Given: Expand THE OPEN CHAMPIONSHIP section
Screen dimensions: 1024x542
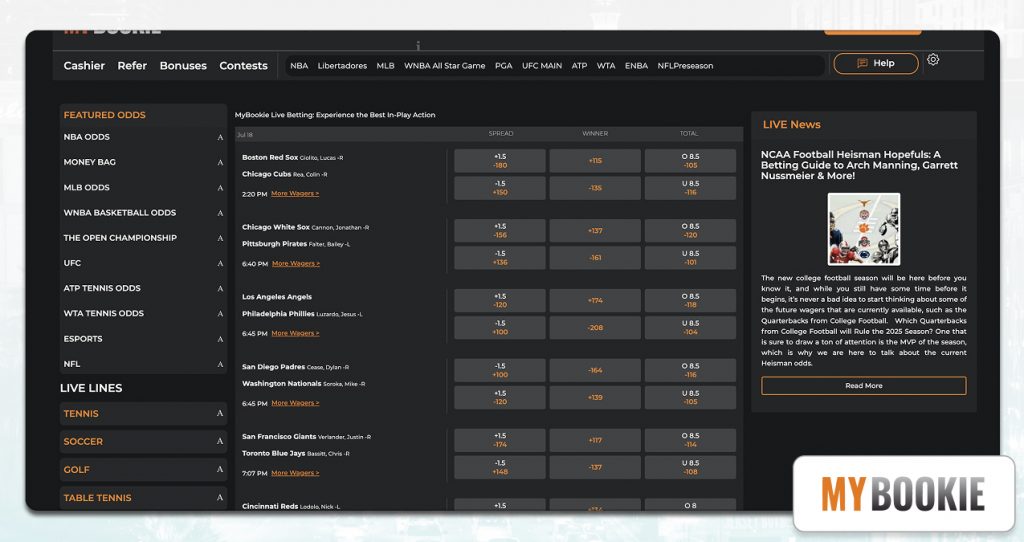Looking at the screenshot, I should (x=143, y=238).
